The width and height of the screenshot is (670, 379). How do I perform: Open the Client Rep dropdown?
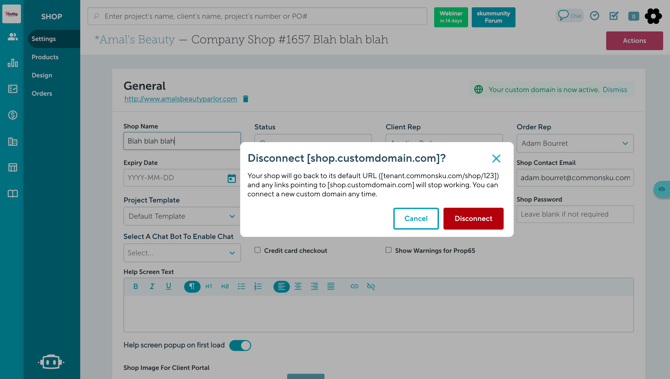pyautogui.click(x=444, y=138)
